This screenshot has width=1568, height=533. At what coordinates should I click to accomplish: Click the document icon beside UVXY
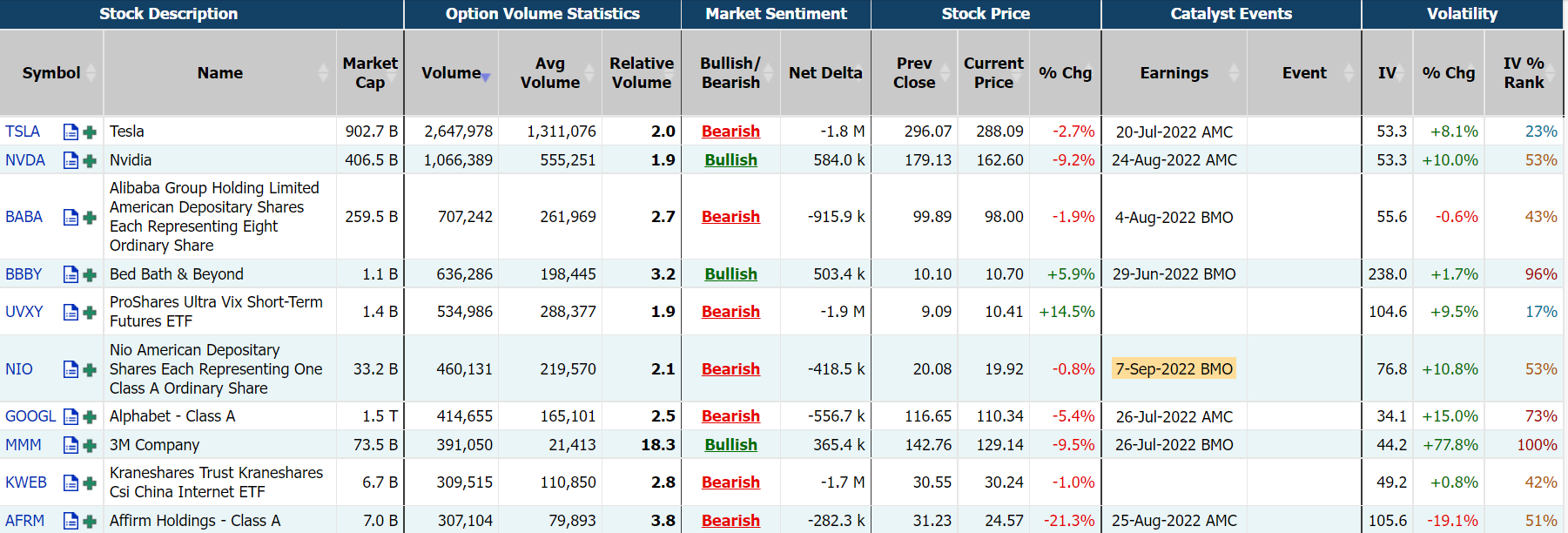pos(71,313)
